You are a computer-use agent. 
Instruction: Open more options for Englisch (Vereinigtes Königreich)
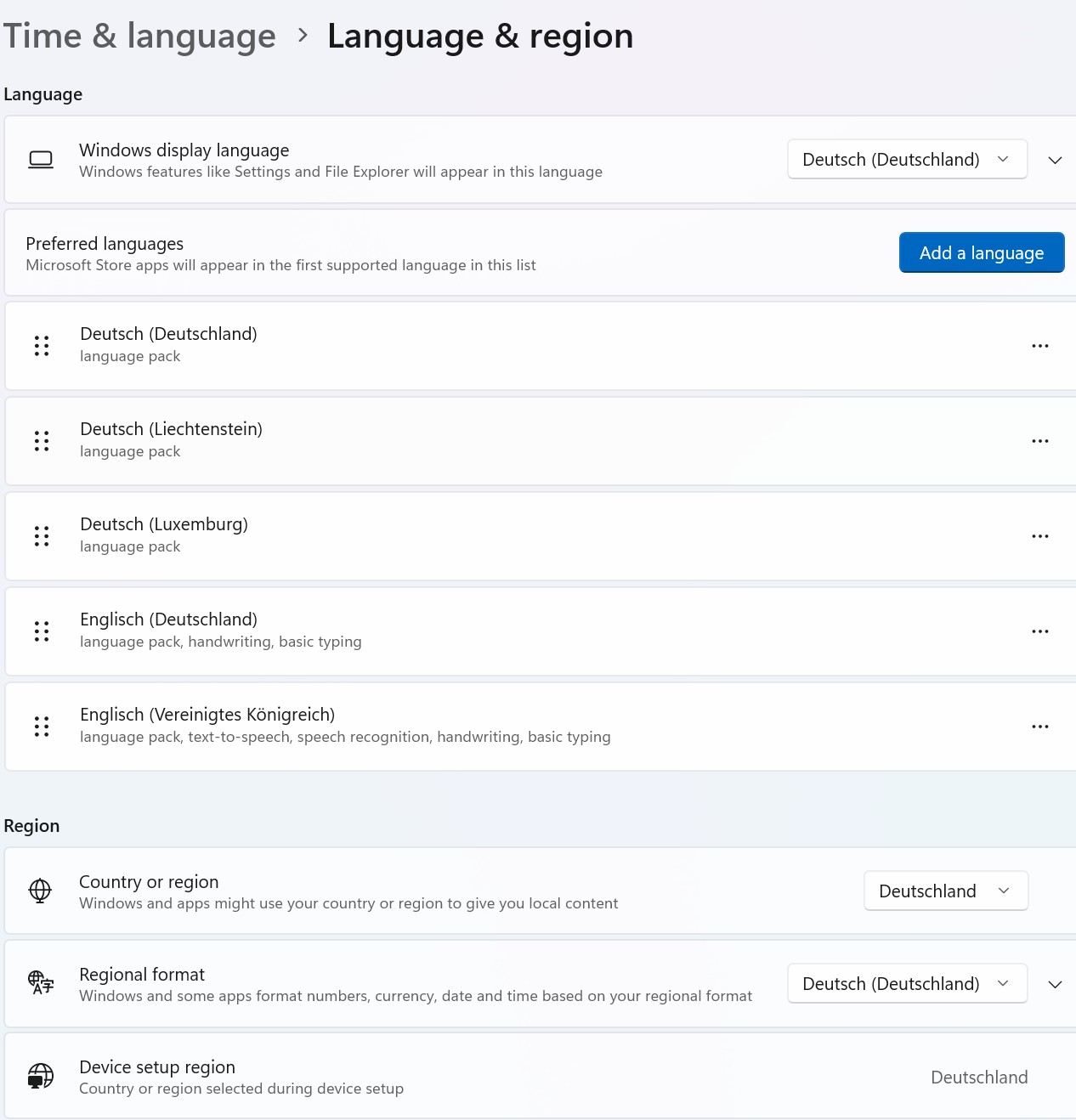[1039, 727]
